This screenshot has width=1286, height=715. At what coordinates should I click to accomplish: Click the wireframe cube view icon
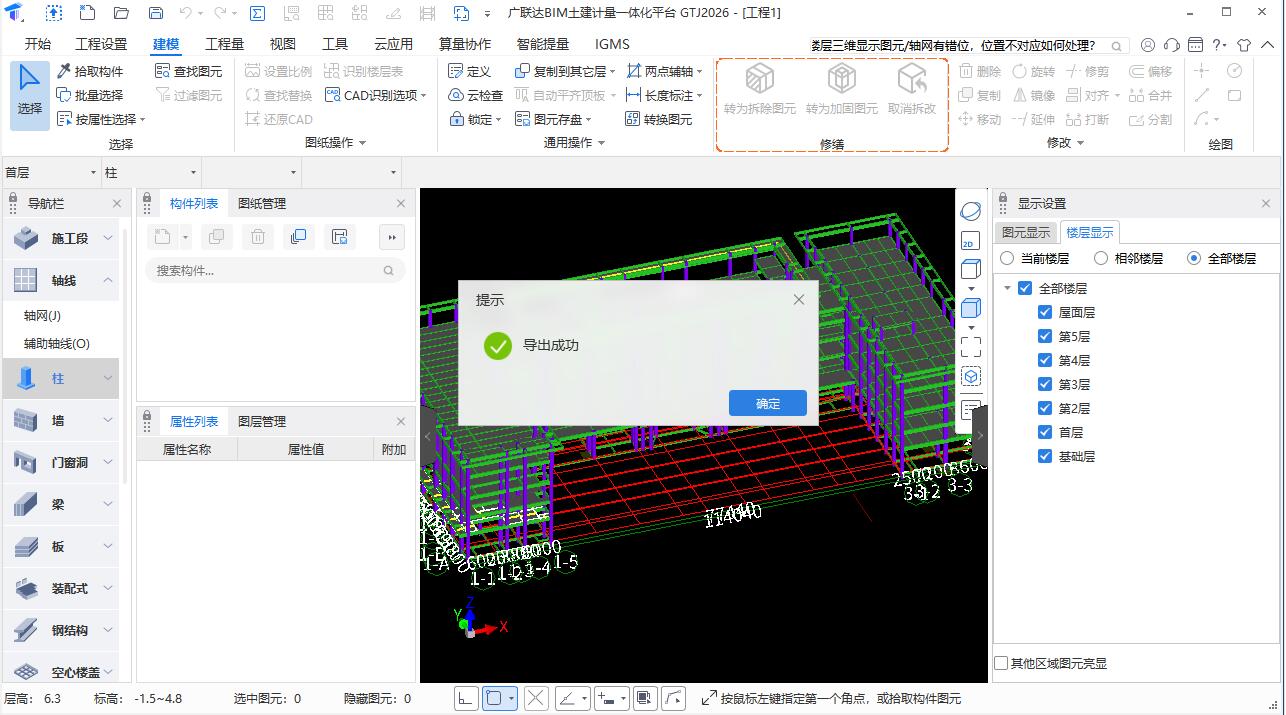970,269
